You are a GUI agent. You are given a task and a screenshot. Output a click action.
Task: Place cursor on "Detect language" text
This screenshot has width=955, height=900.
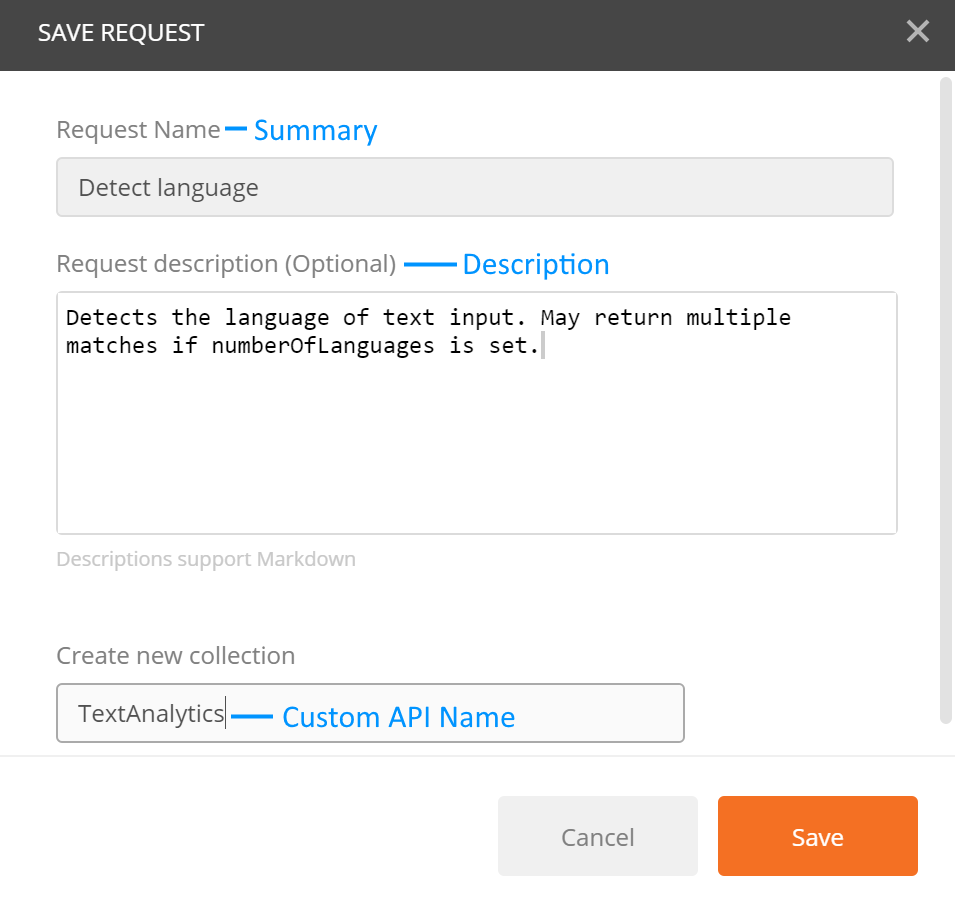point(168,188)
